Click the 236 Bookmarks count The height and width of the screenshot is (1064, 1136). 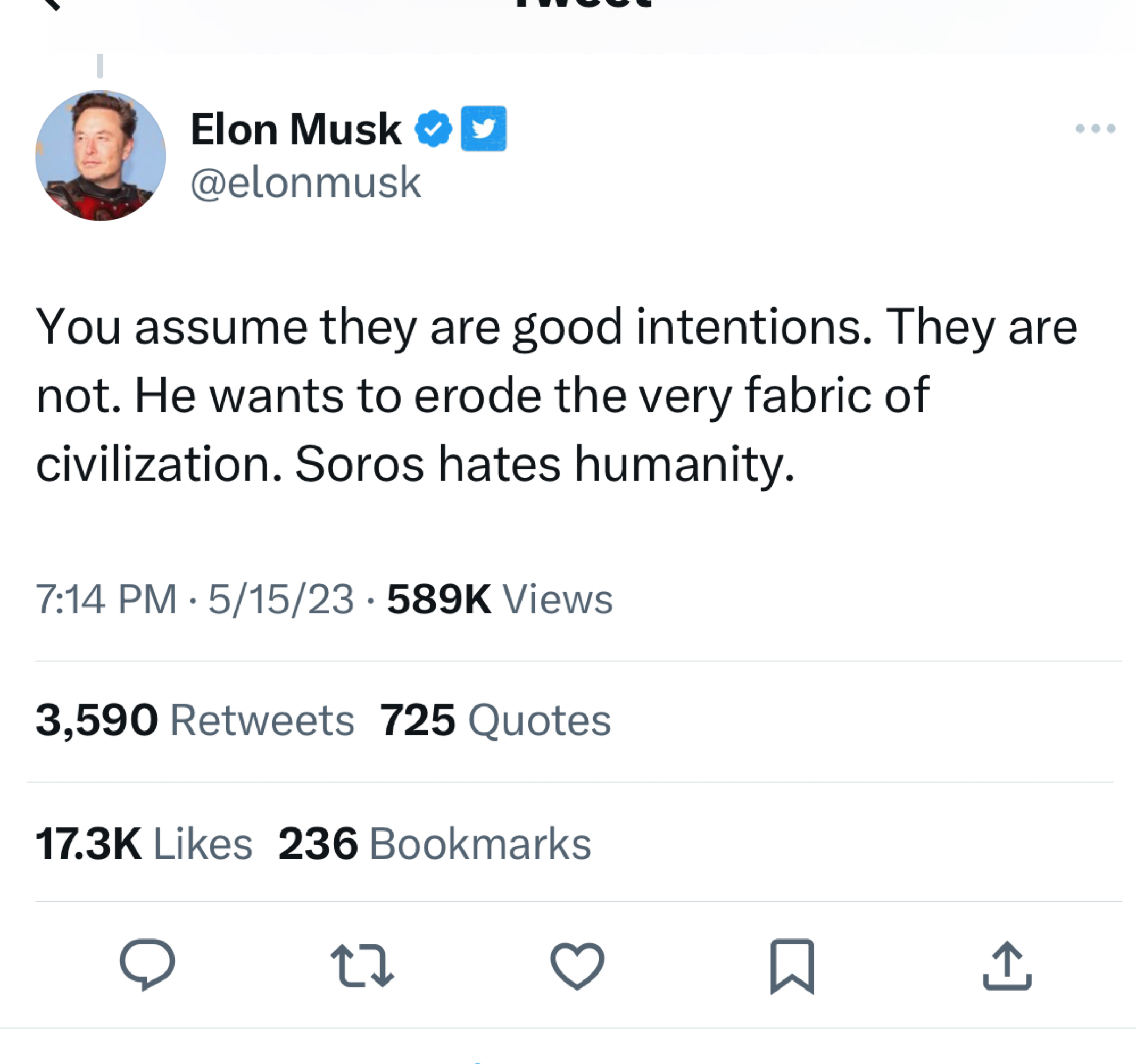click(x=434, y=843)
